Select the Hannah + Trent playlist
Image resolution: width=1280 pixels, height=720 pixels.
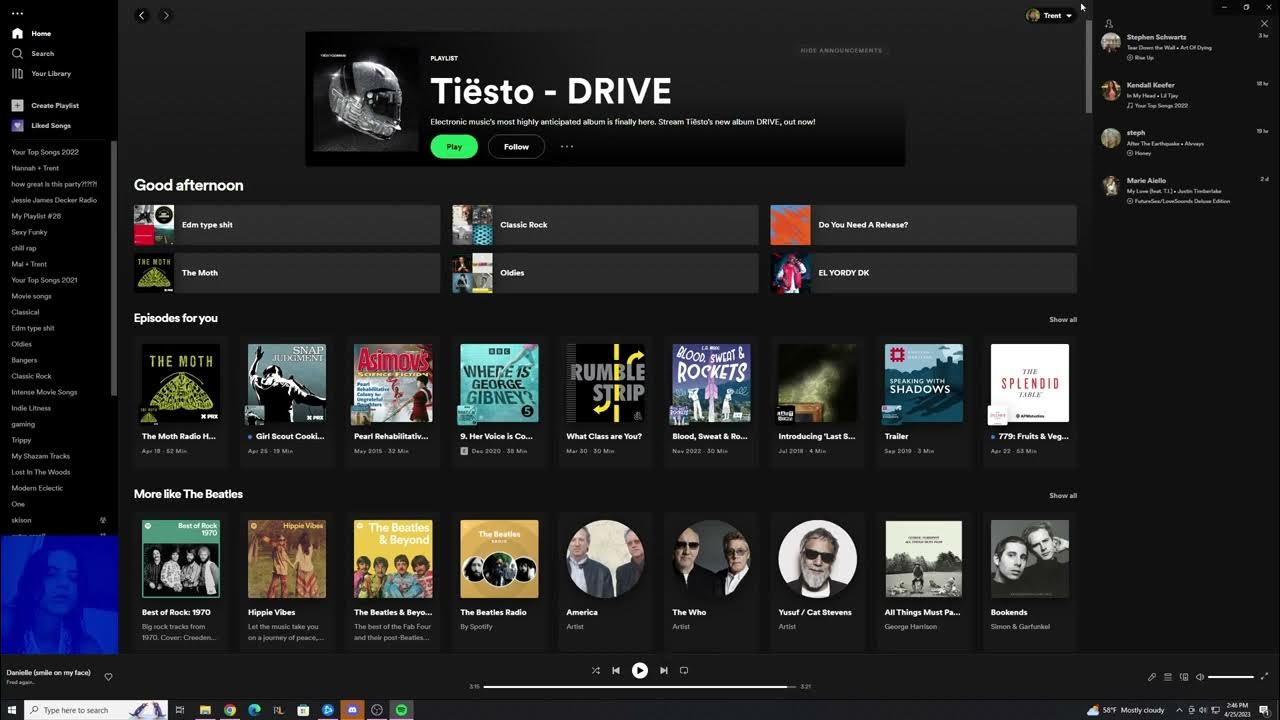point(35,168)
